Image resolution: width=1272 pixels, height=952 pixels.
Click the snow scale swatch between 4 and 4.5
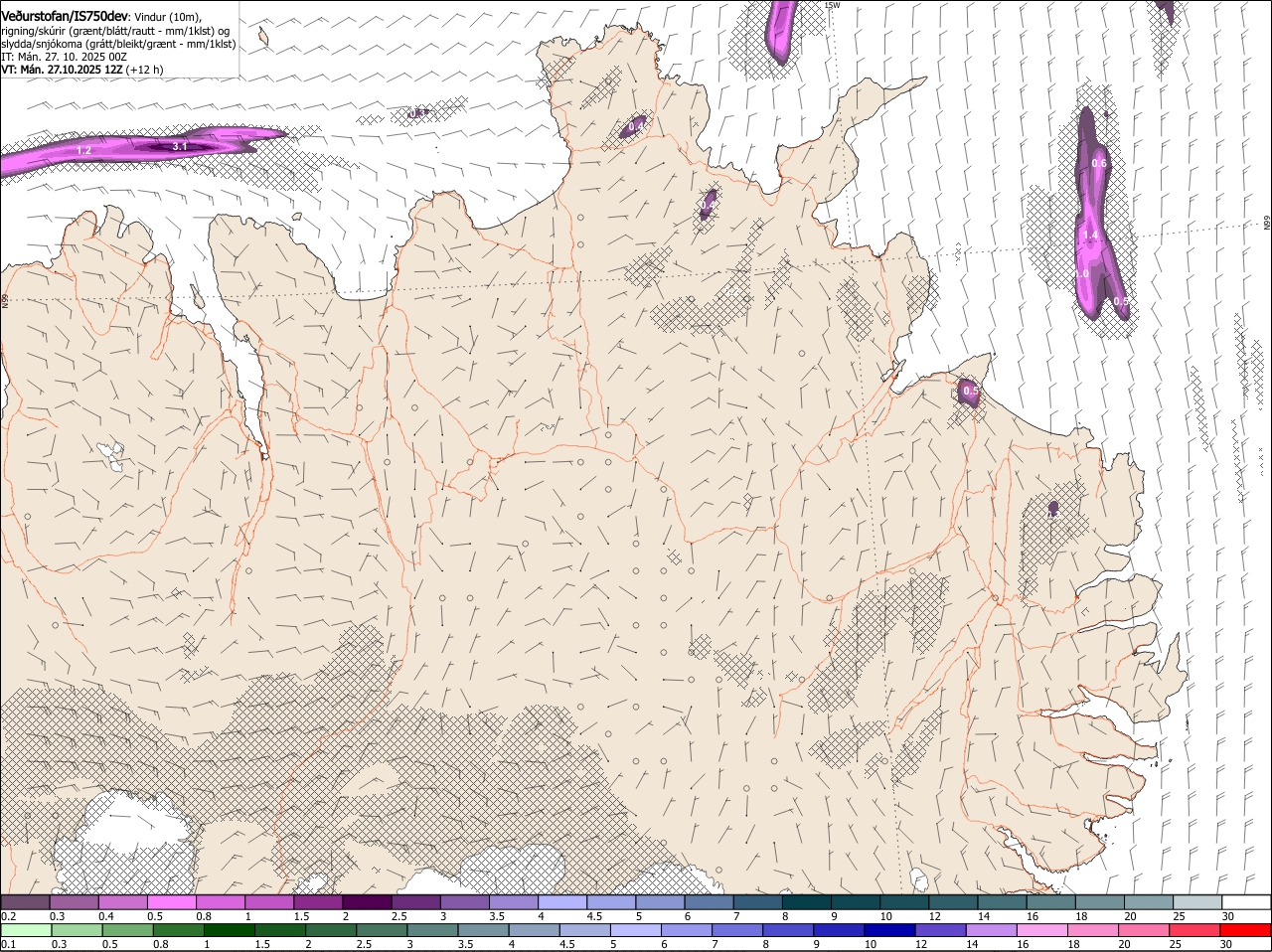(x=562, y=902)
